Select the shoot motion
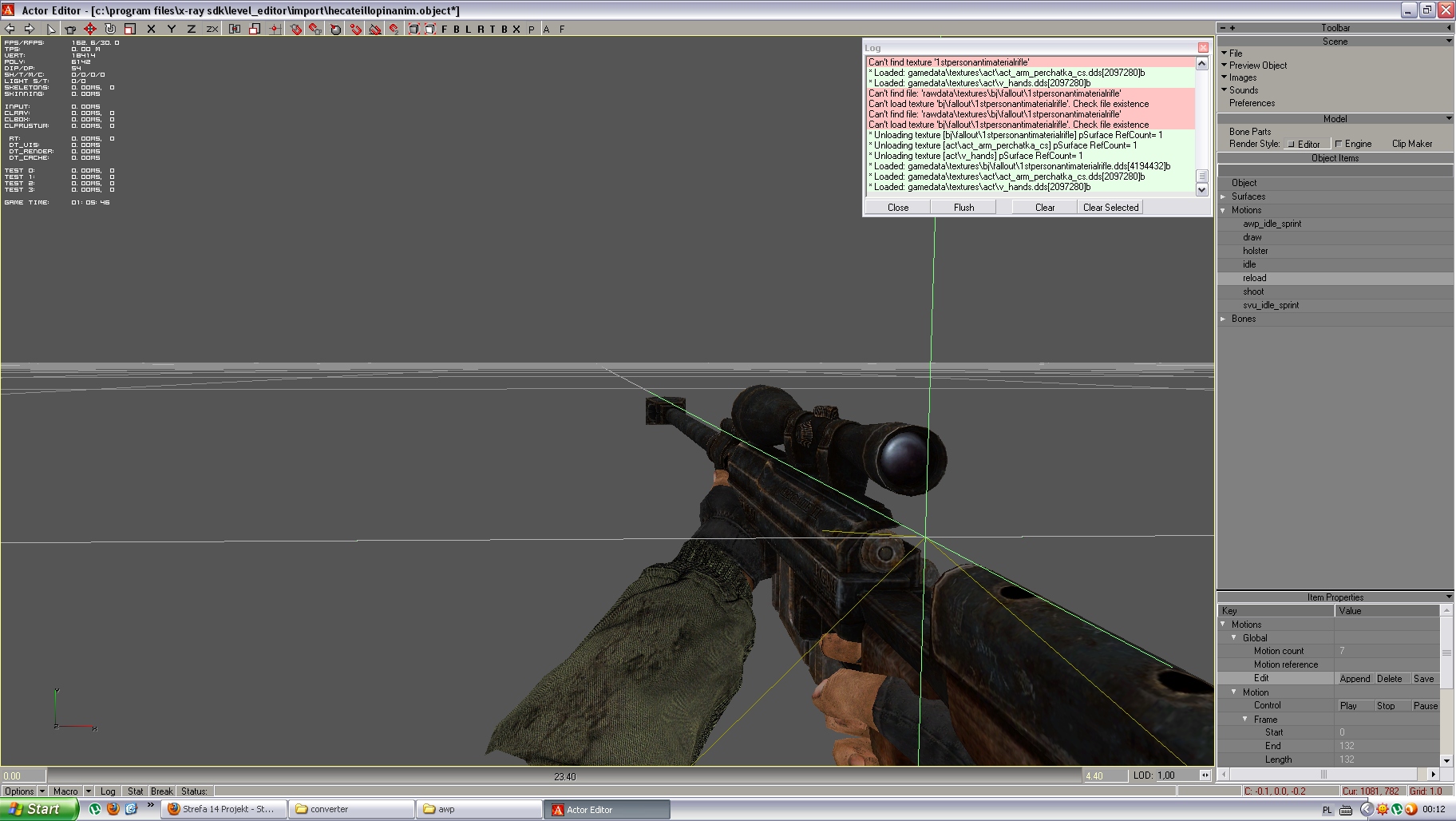1456x821 pixels. tap(1253, 292)
